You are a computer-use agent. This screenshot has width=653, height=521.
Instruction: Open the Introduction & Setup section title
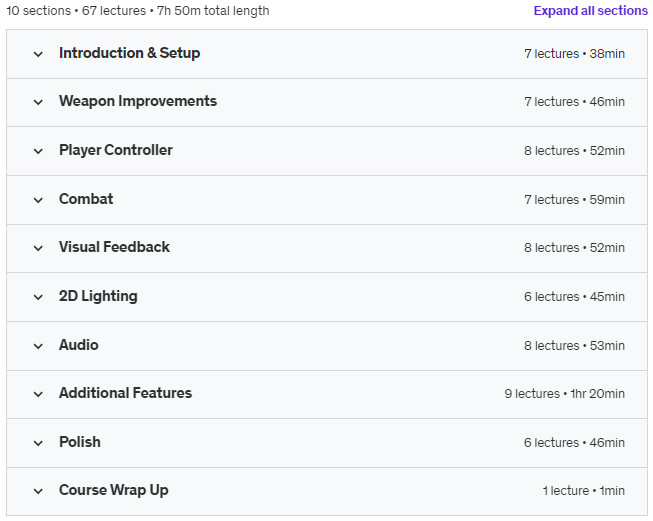tap(130, 53)
